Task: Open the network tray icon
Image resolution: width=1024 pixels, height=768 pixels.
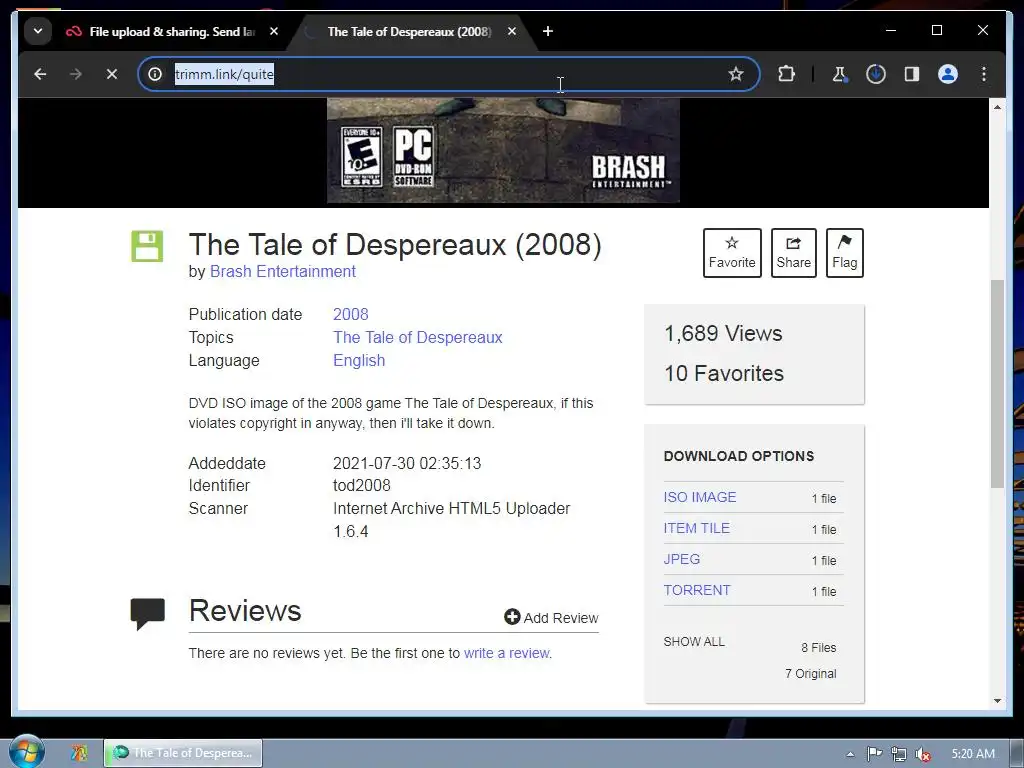Action: pyautogui.click(x=899, y=754)
